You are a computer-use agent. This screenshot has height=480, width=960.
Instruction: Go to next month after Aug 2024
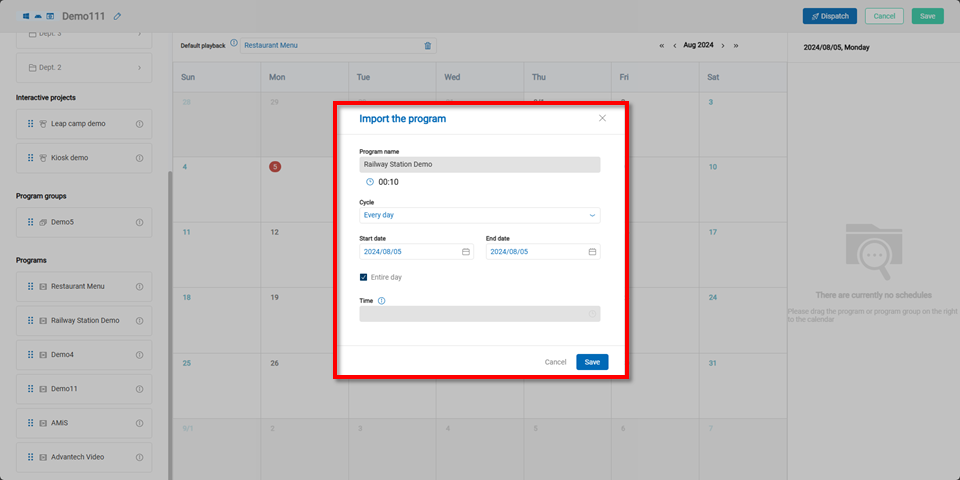click(x=722, y=45)
